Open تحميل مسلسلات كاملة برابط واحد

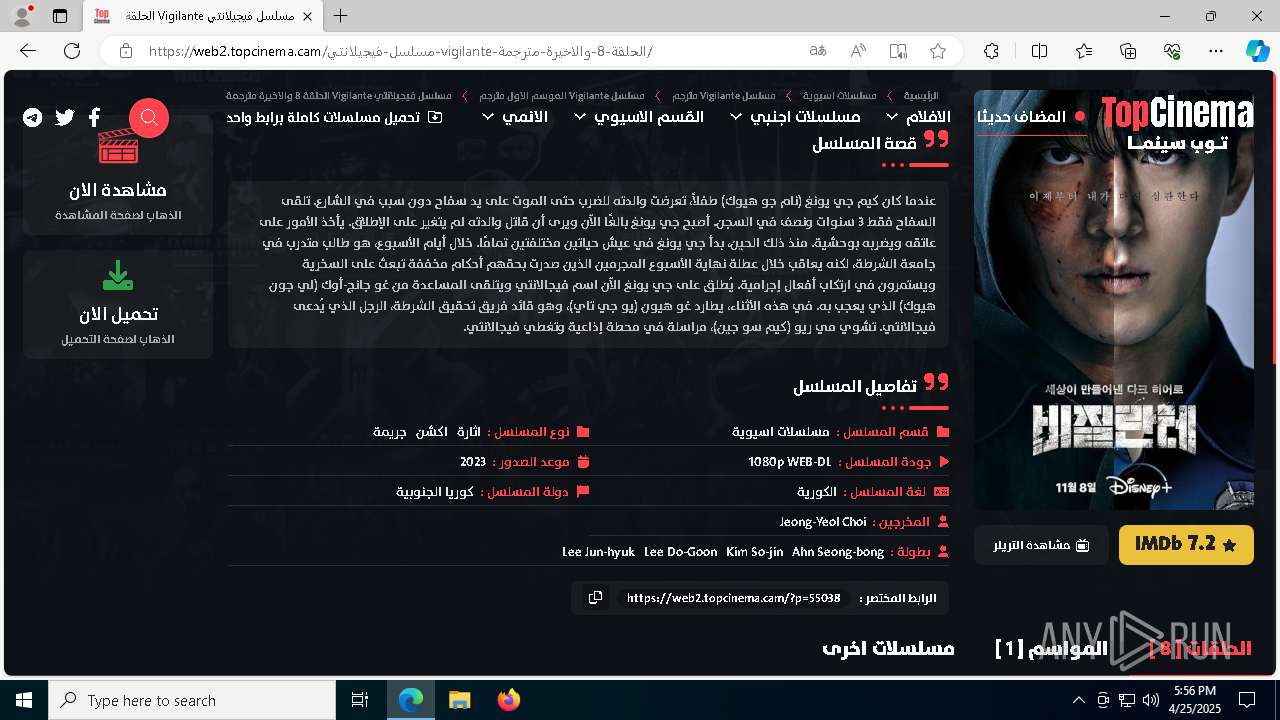336,117
